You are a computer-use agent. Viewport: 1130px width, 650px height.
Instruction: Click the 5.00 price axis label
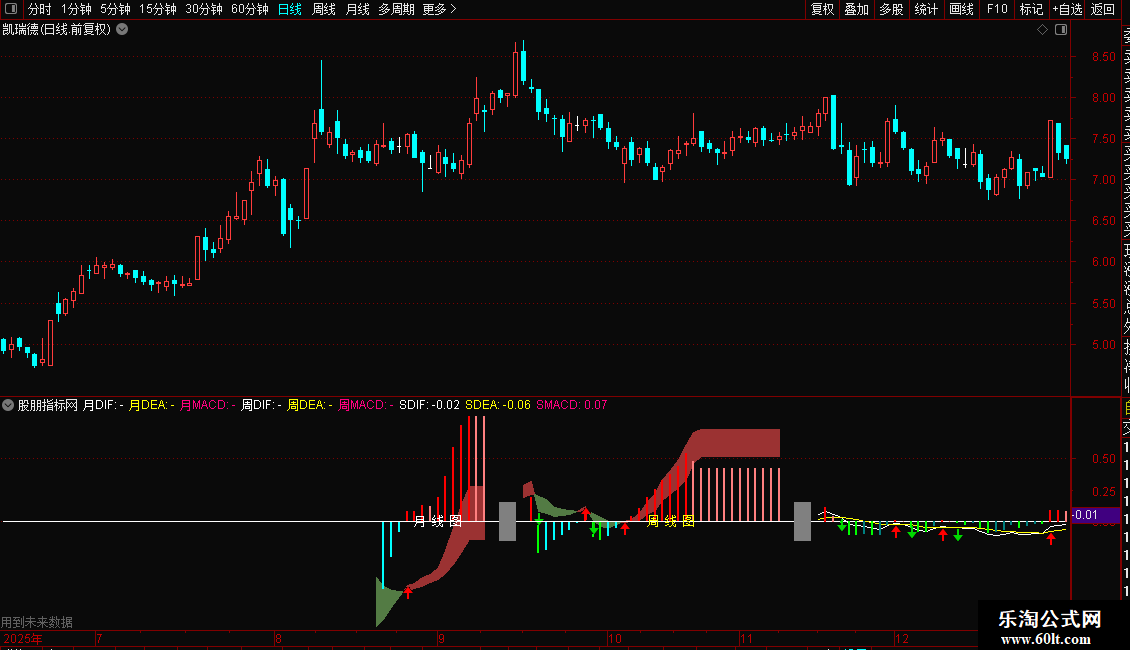click(x=1103, y=344)
